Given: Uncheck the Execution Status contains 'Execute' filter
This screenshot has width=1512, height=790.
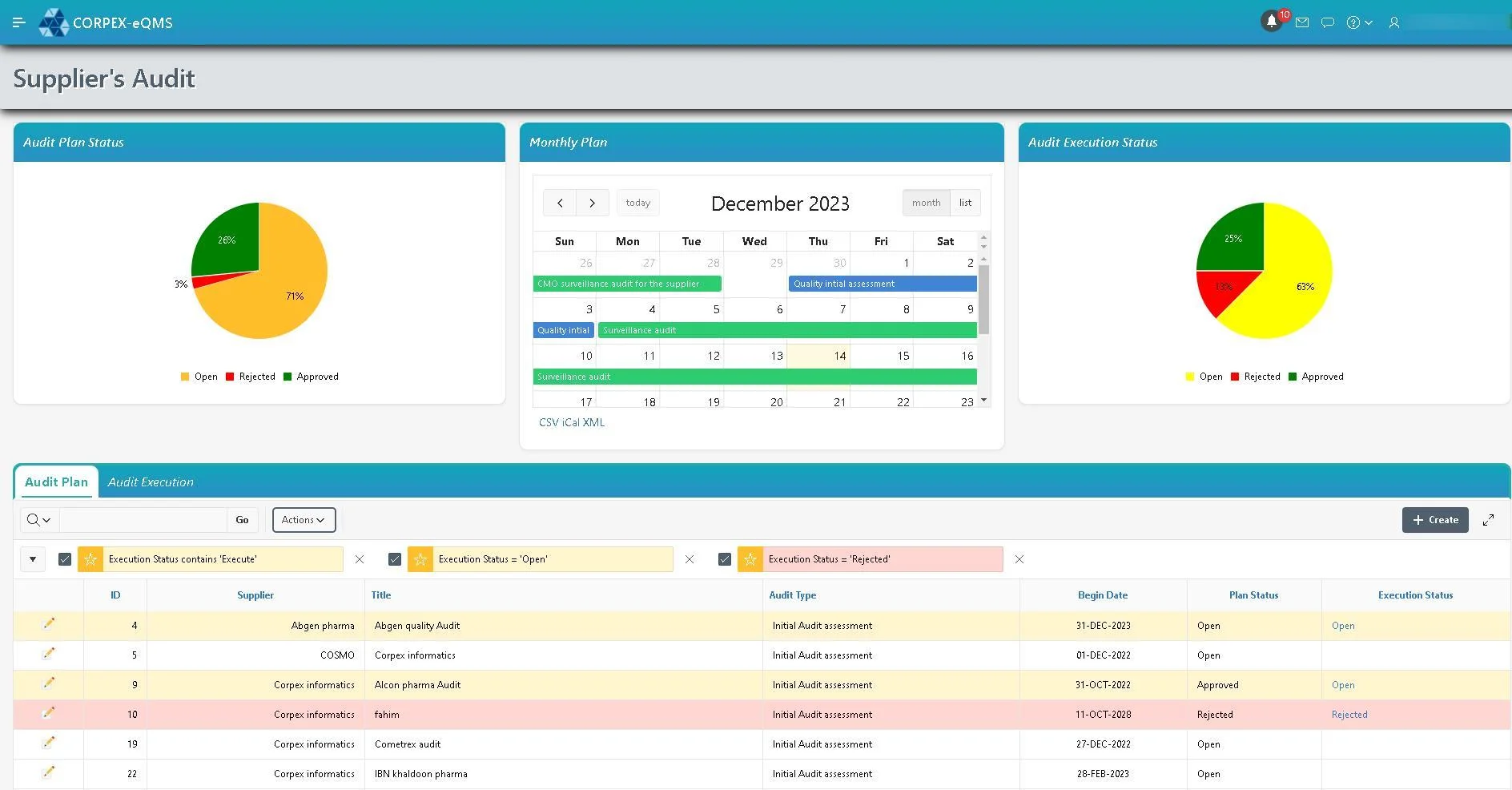Looking at the screenshot, I should [65, 559].
